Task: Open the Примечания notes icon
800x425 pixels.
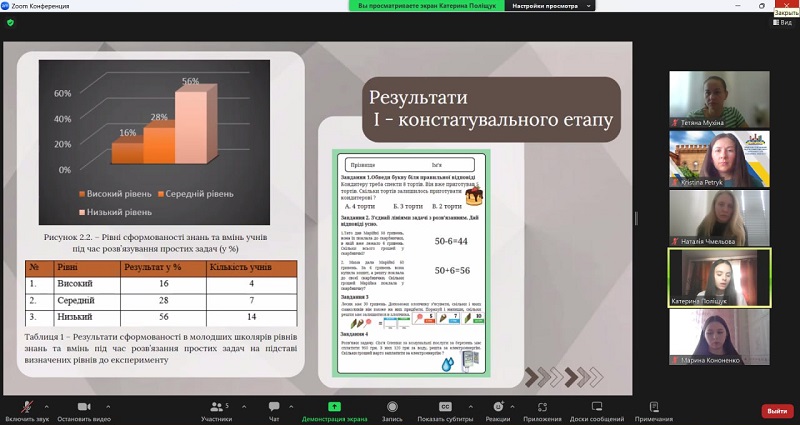Action: point(653,408)
